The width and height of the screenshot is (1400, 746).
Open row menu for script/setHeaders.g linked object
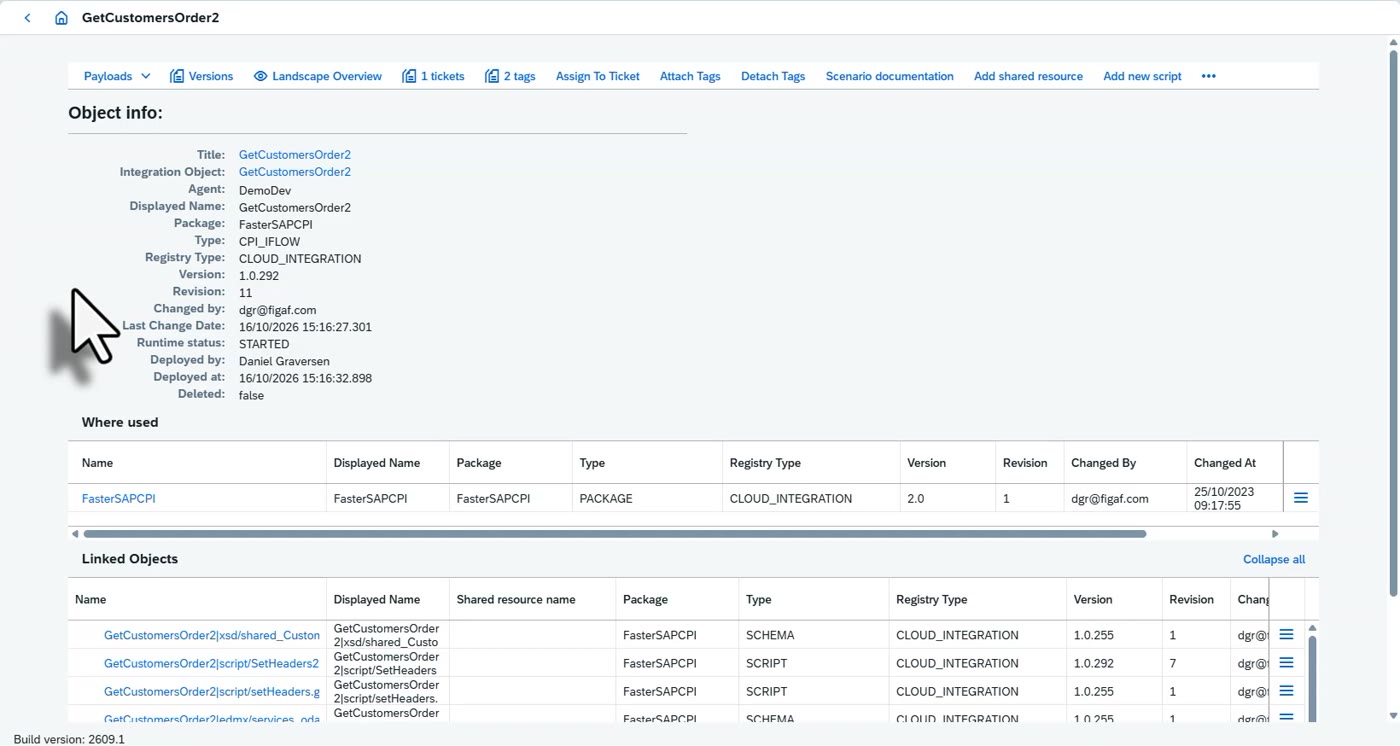coord(1287,691)
